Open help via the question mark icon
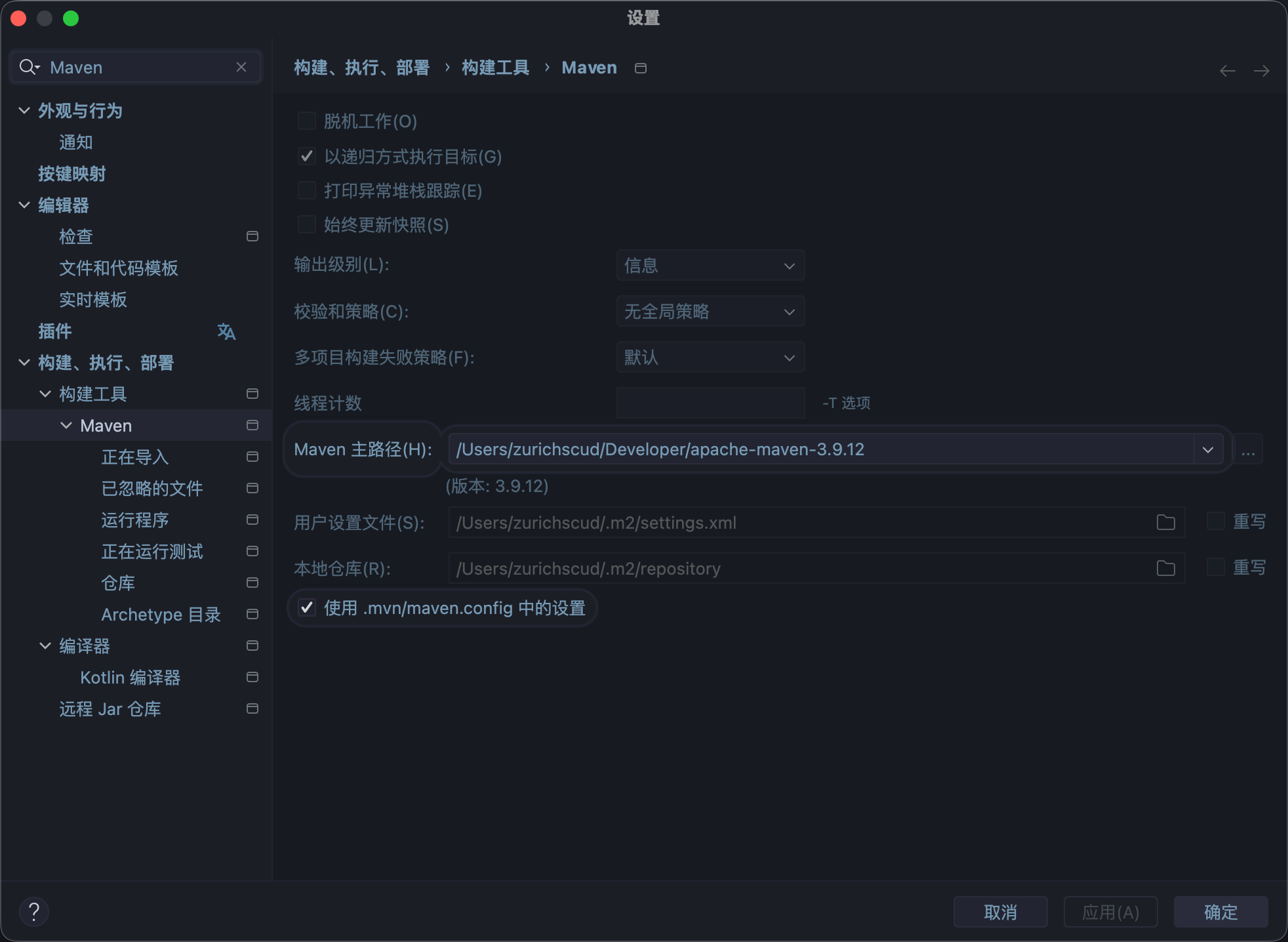 (35, 911)
